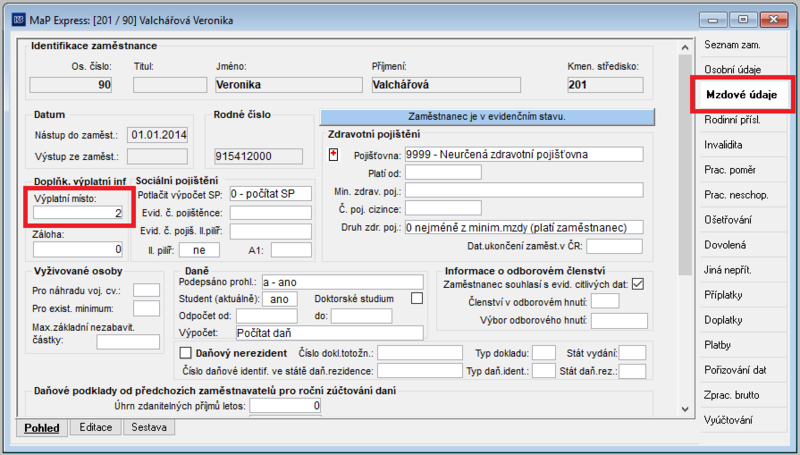
Task: Click Evid. č. pojiš. II.pilíř field
Action: [270, 231]
